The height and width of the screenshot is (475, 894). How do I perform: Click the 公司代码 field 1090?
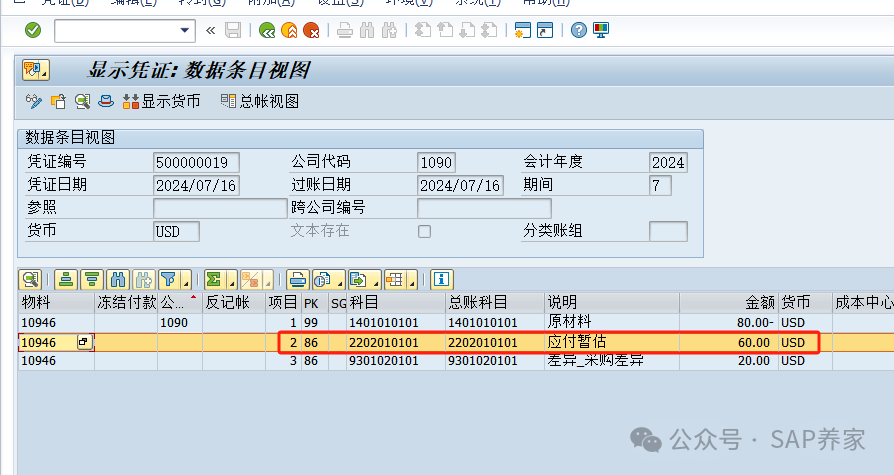tap(436, 163)
